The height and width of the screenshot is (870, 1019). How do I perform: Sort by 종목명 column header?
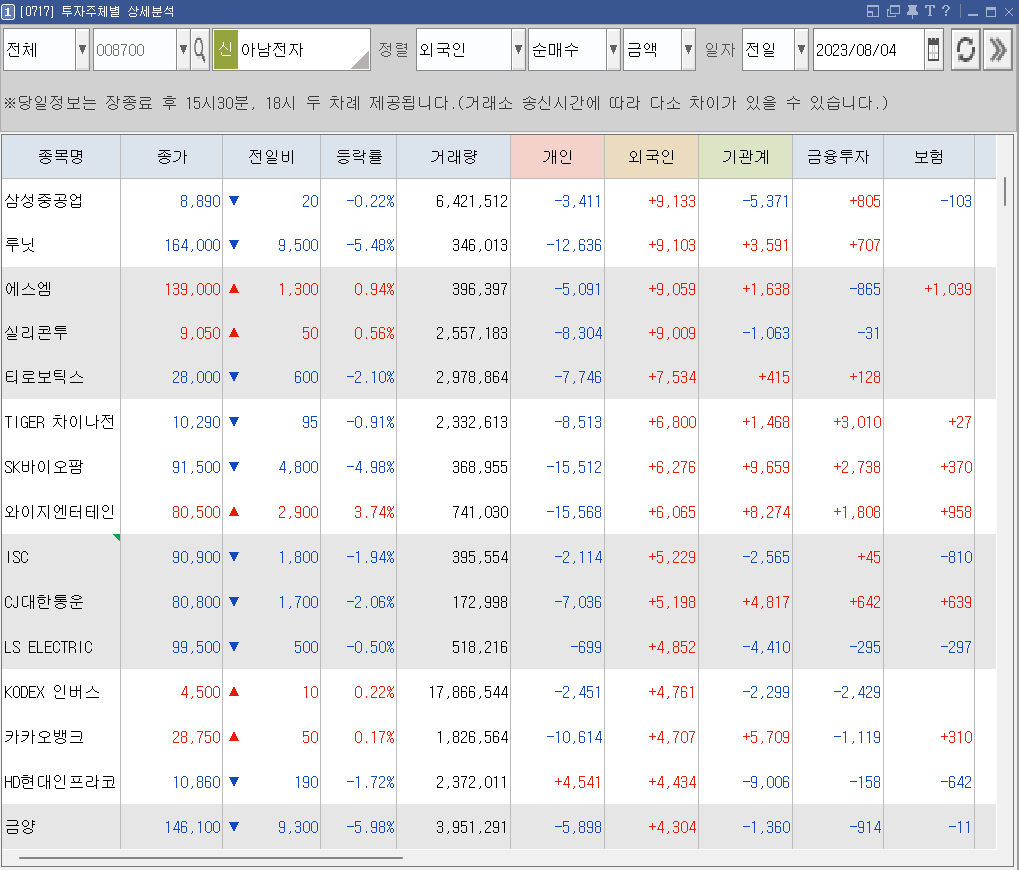tap(61, 157)
